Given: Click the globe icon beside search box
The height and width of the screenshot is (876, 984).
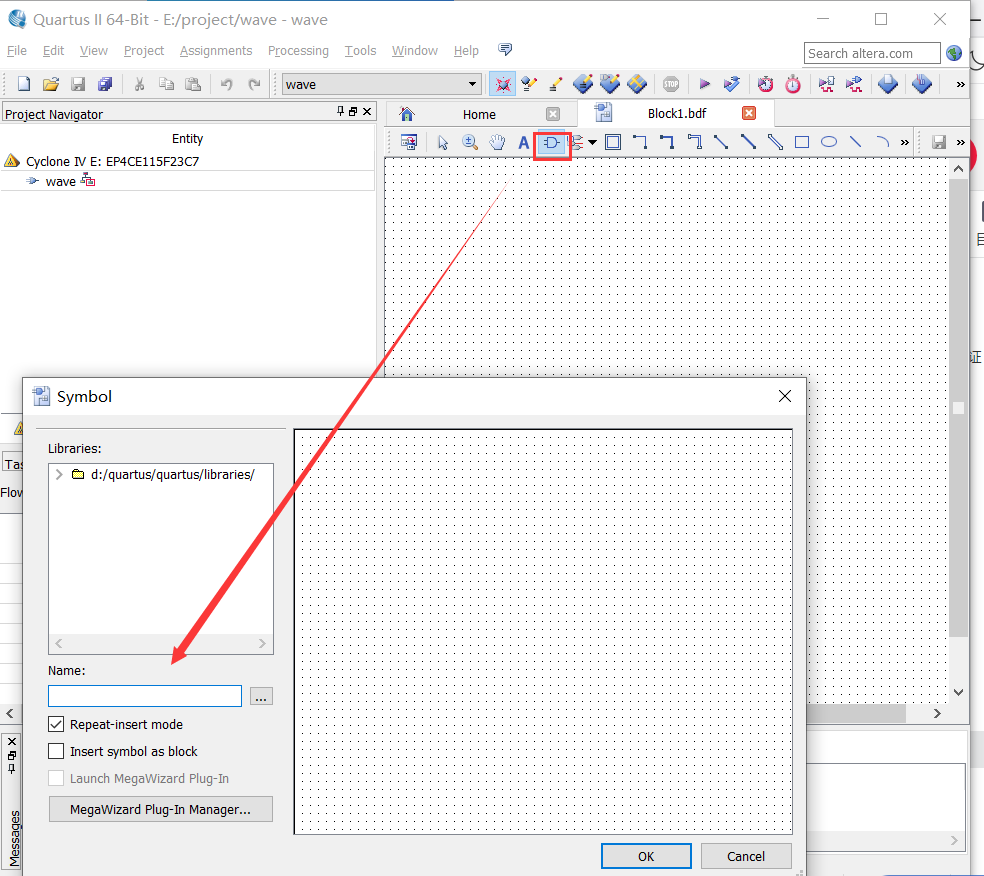Looking at the screenshot, I should coord(954,53).
